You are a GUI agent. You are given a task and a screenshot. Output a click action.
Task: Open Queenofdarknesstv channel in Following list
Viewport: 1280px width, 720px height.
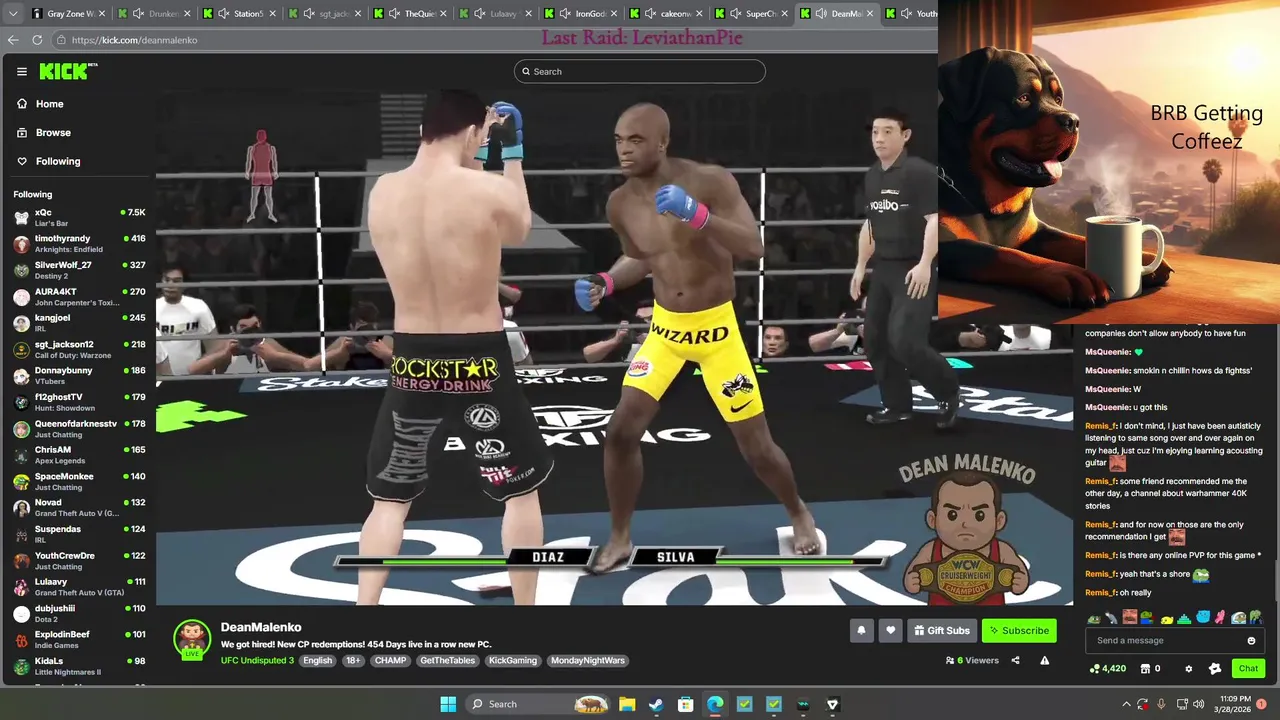(x=78, y=429)
